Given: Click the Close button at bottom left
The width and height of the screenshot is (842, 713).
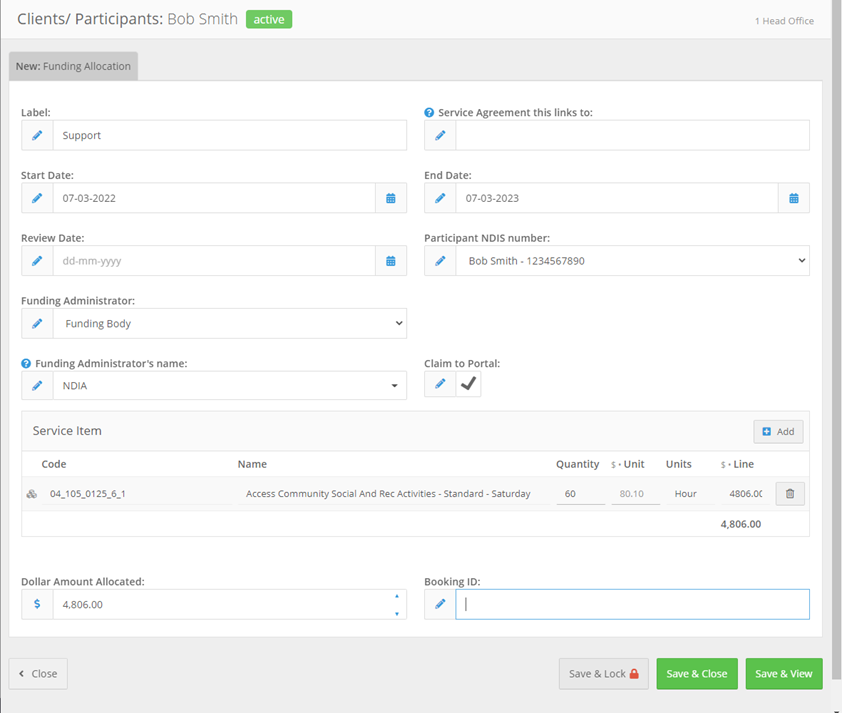Looking at the screenshot, I should point(38,674).
